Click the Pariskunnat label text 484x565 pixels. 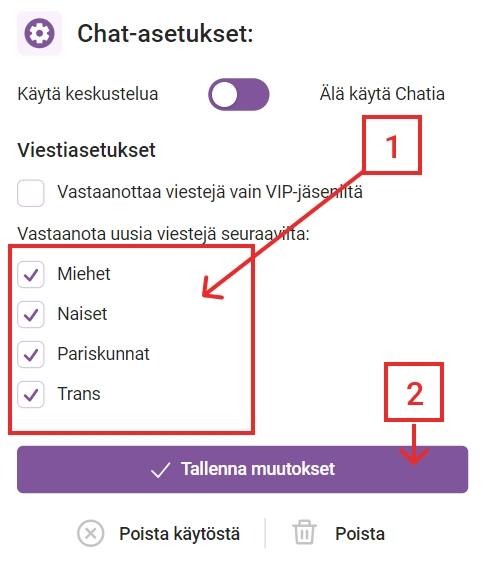103,353
